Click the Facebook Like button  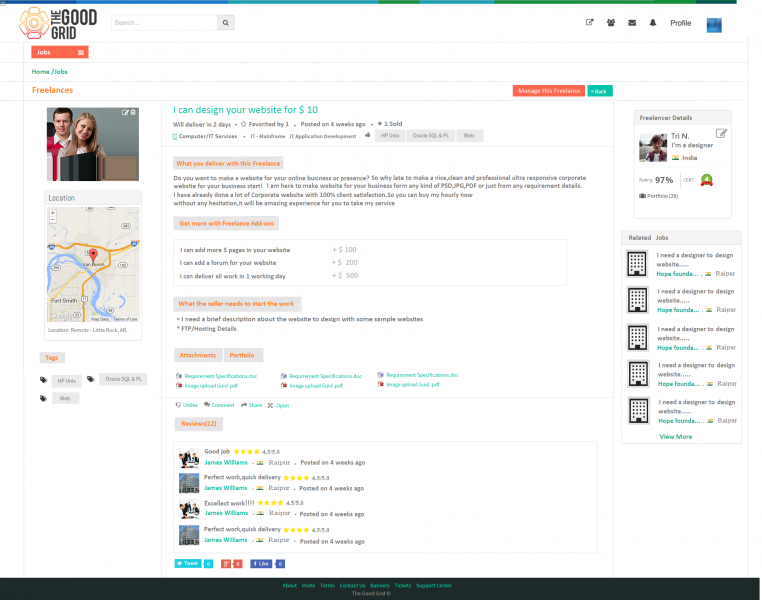click(261, 564)
